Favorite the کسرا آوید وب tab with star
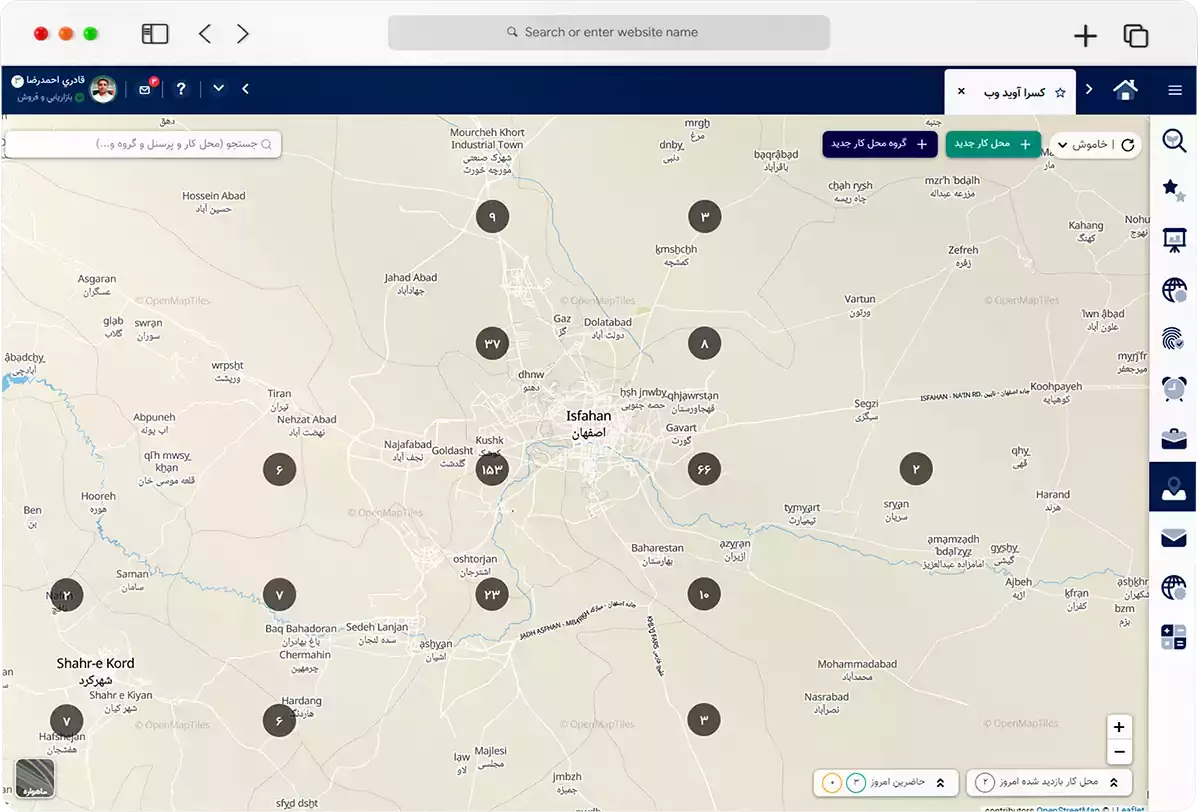Image resolution: width=1200 pixels, height=812 pixels. click(x=1060, y=92)
